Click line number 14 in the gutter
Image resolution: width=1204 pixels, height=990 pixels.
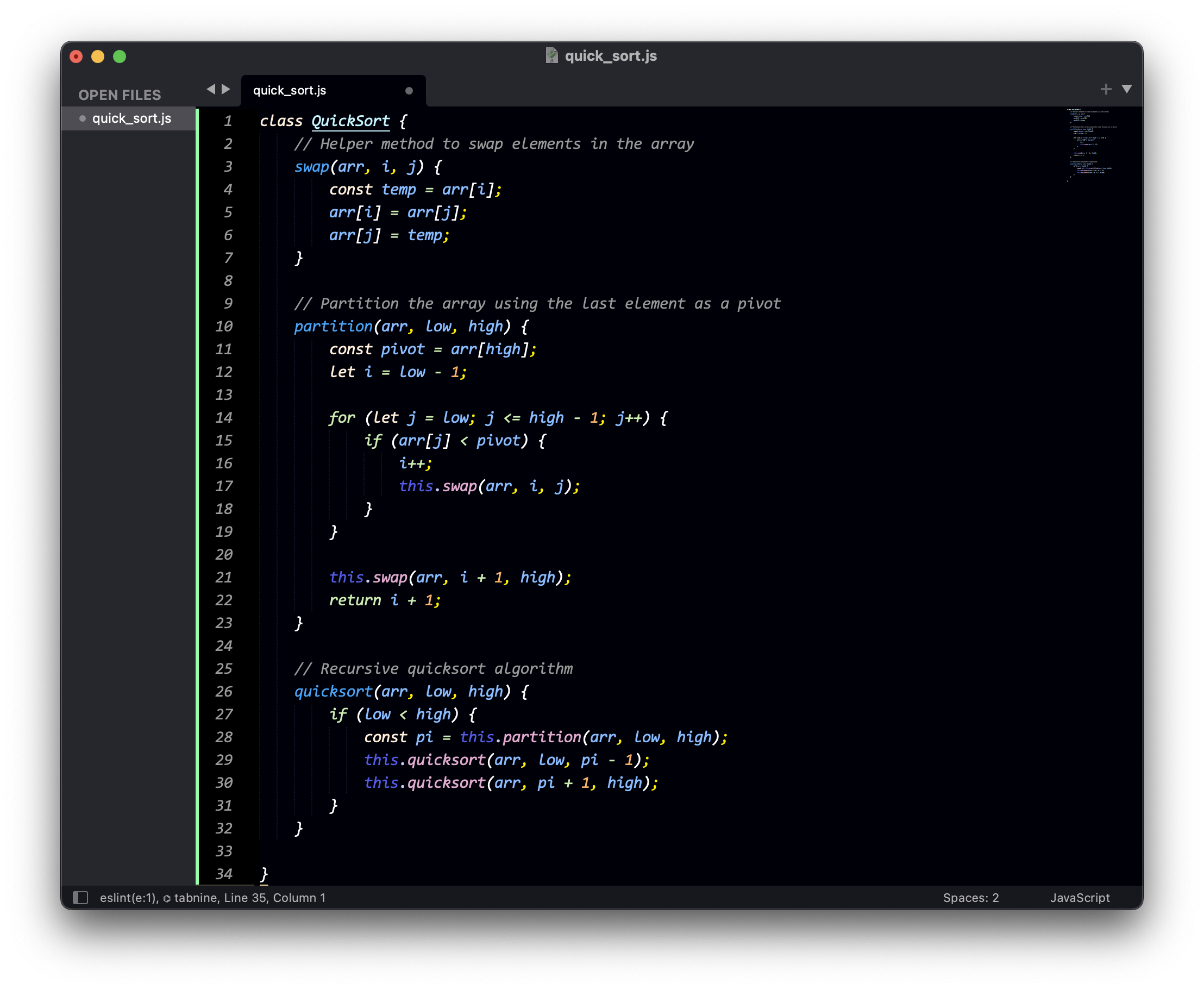click(x=223, y=418)
